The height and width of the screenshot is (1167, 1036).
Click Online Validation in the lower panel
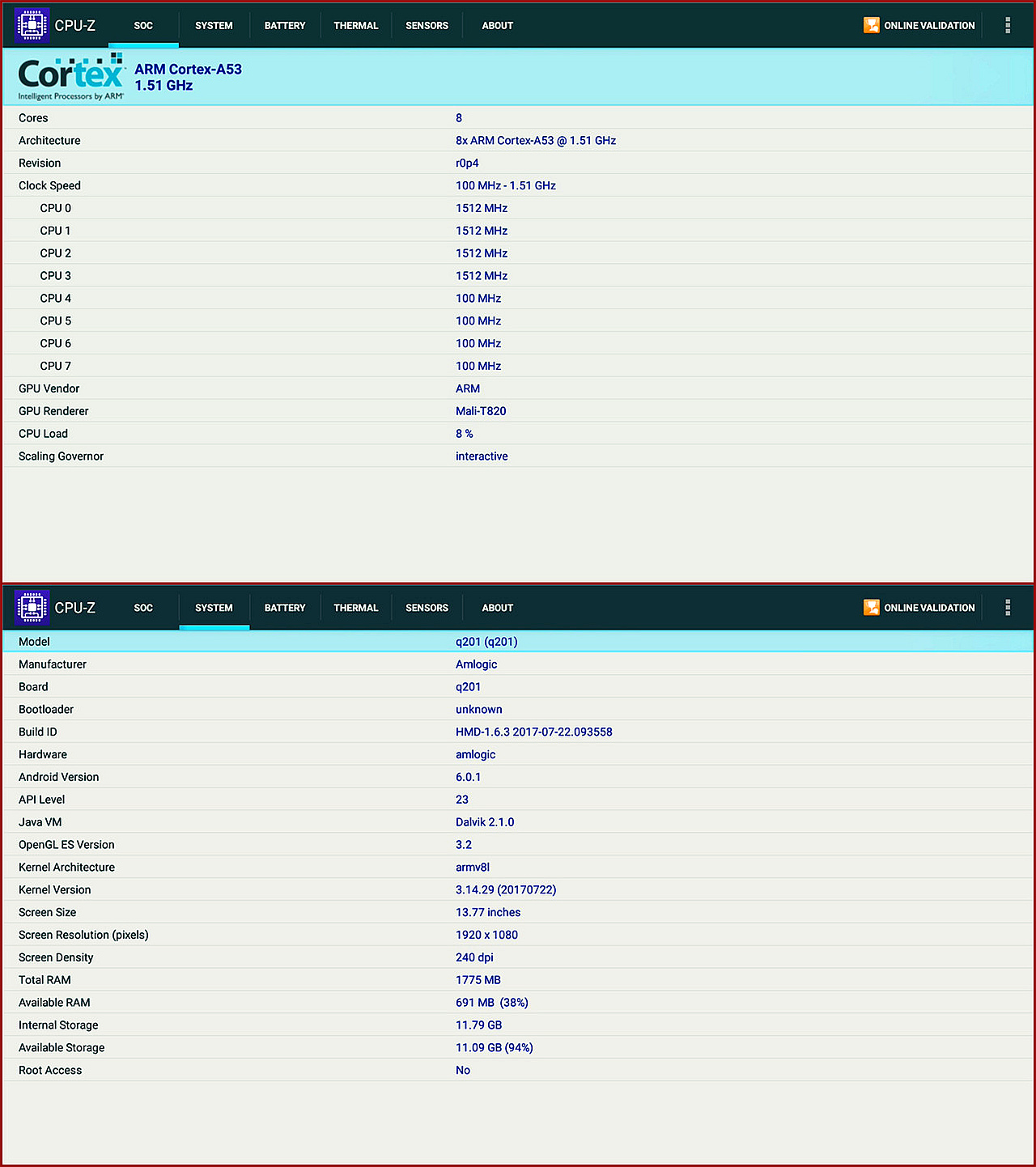coord(919,607)
